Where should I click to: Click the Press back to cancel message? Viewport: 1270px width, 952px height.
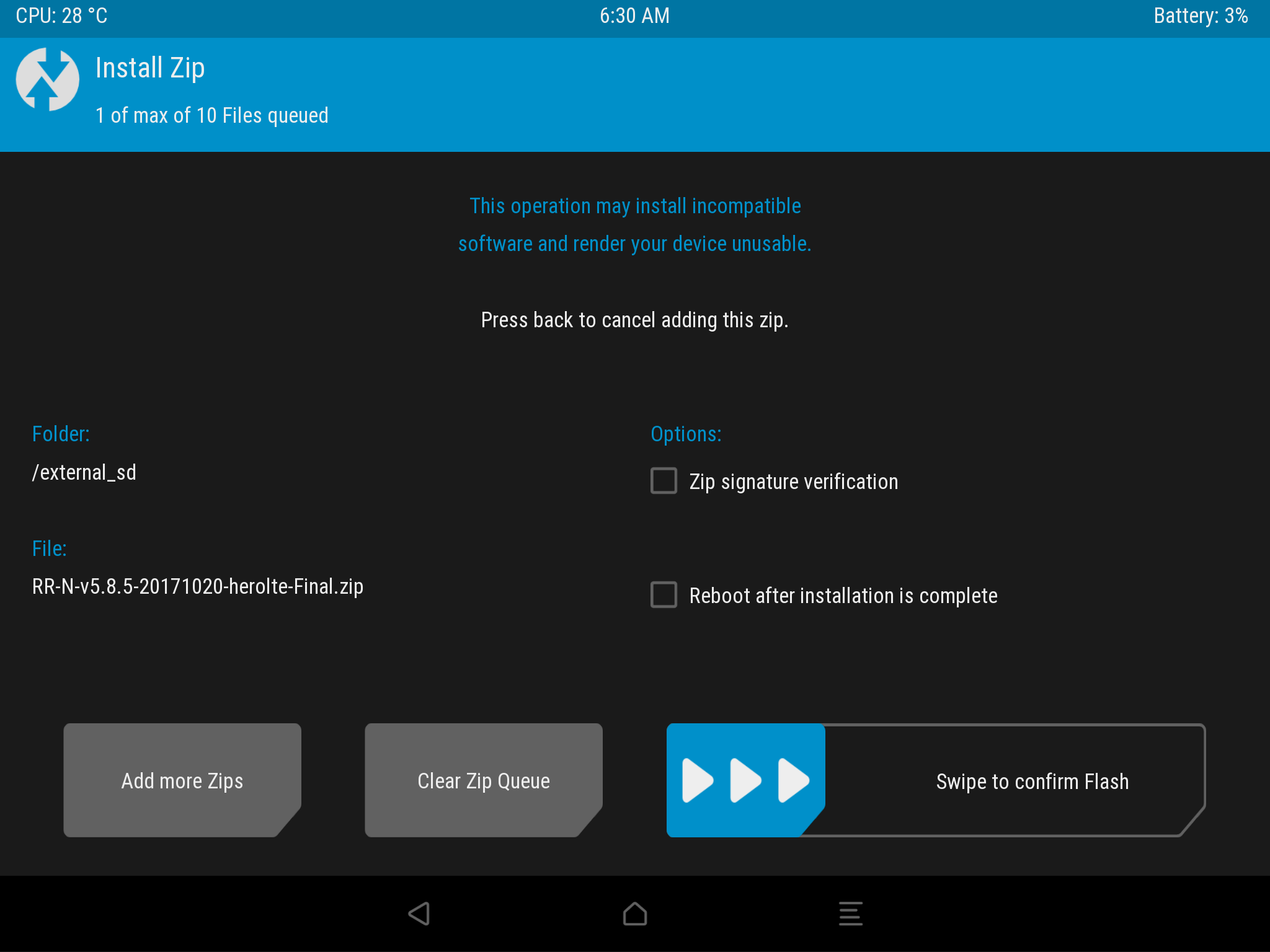pos(634,320)
